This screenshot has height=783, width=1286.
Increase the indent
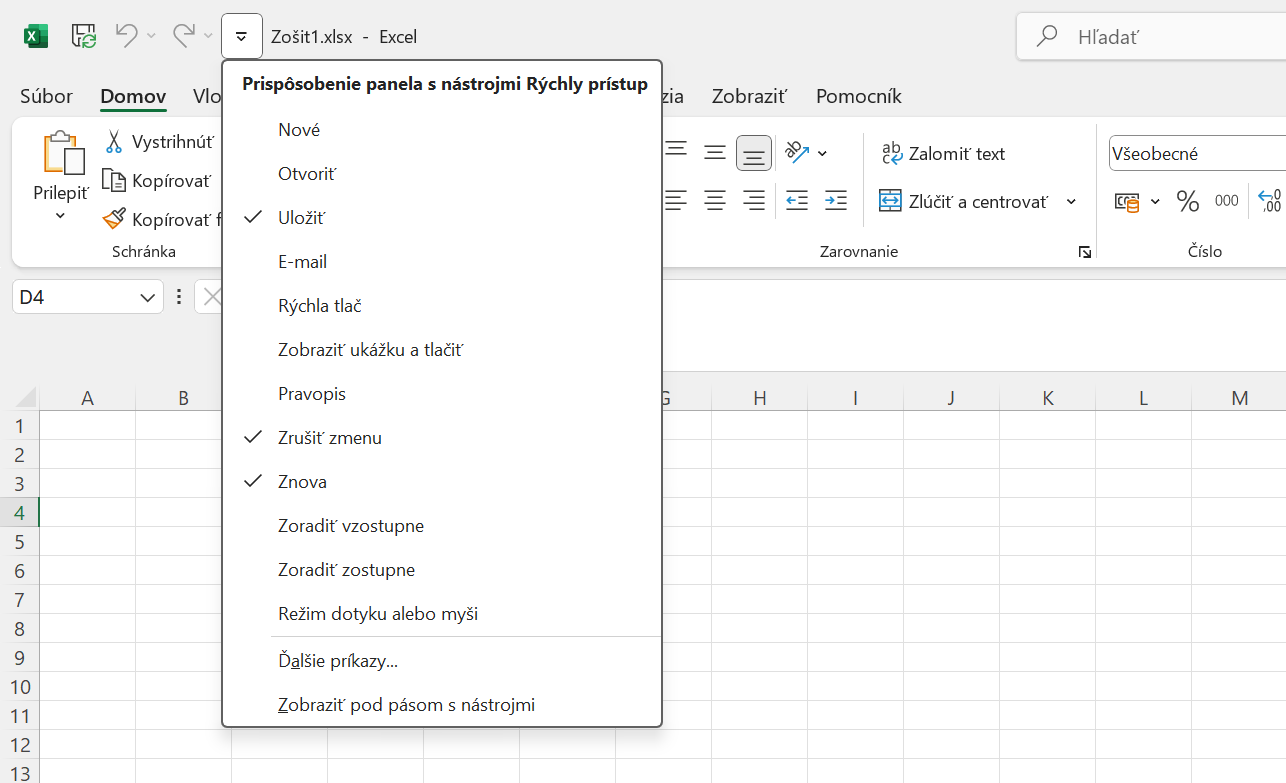click(836, 200)
